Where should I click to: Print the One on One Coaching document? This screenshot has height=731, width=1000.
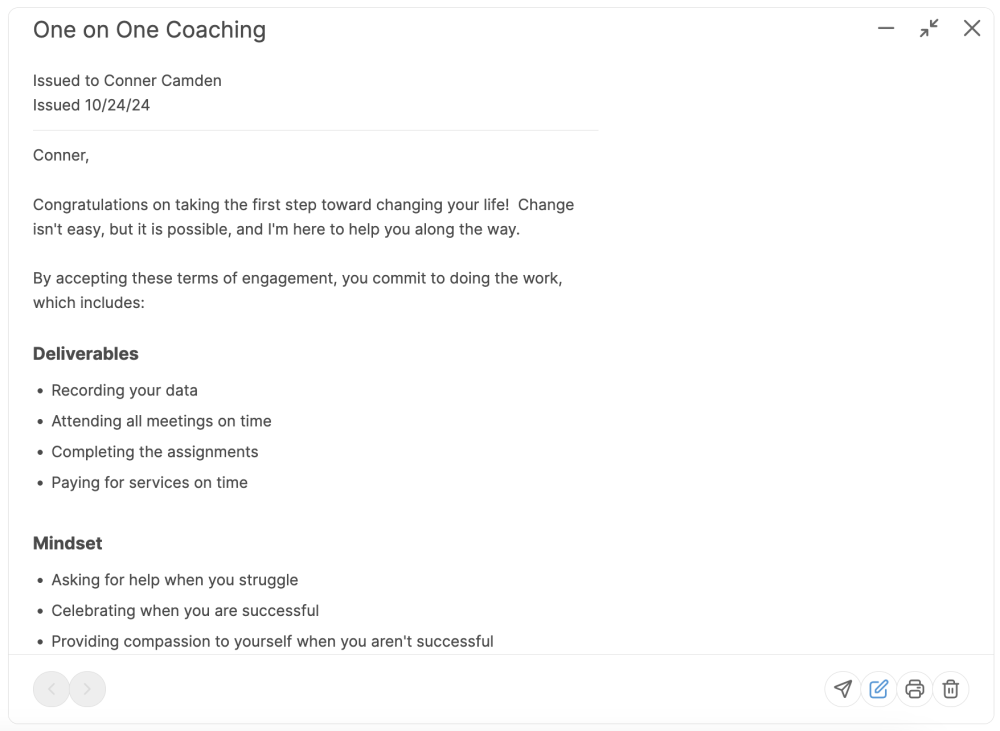915,689
